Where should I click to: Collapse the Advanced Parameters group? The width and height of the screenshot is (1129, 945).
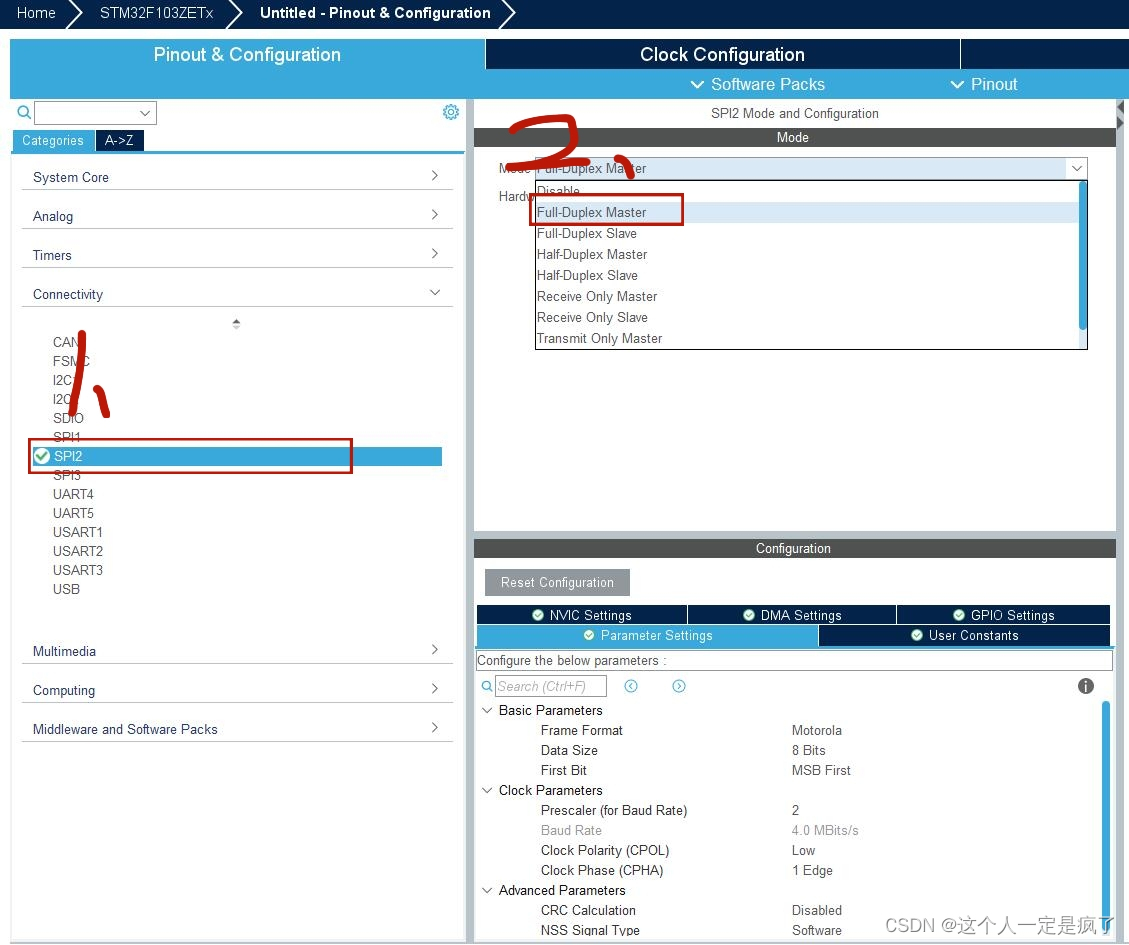click(x=487, y=890)
